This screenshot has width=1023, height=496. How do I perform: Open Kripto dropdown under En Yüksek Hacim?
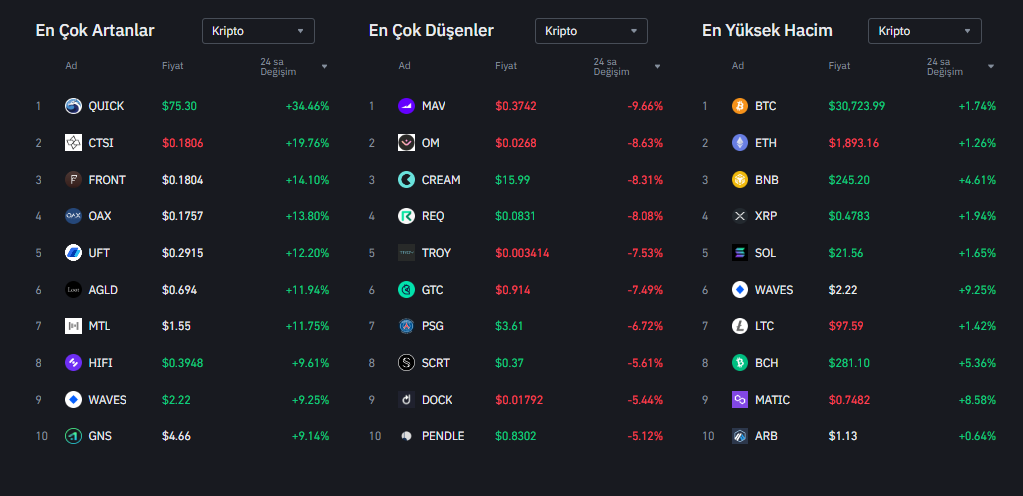pyautogui.click(x=924, y=31)
